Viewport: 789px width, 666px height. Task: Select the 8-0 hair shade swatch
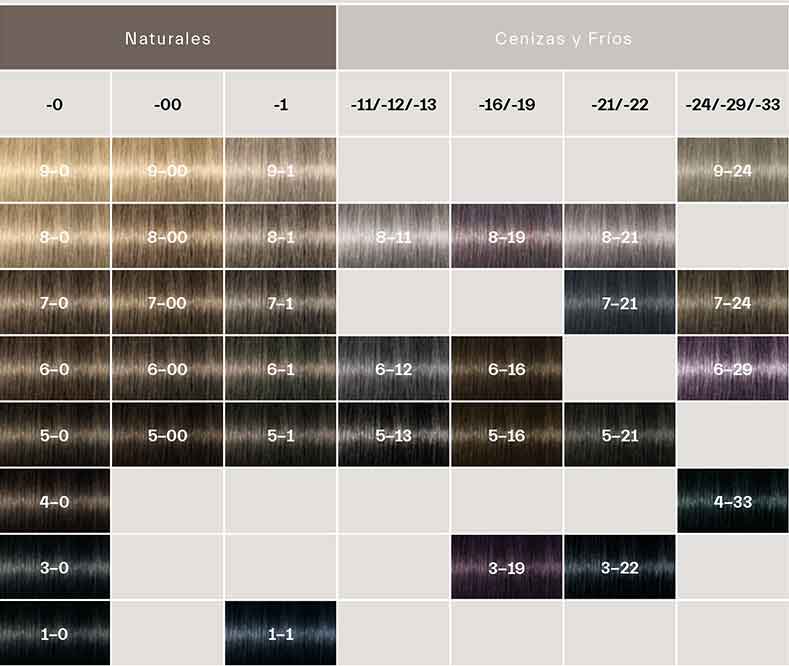[x=55, y=236]
